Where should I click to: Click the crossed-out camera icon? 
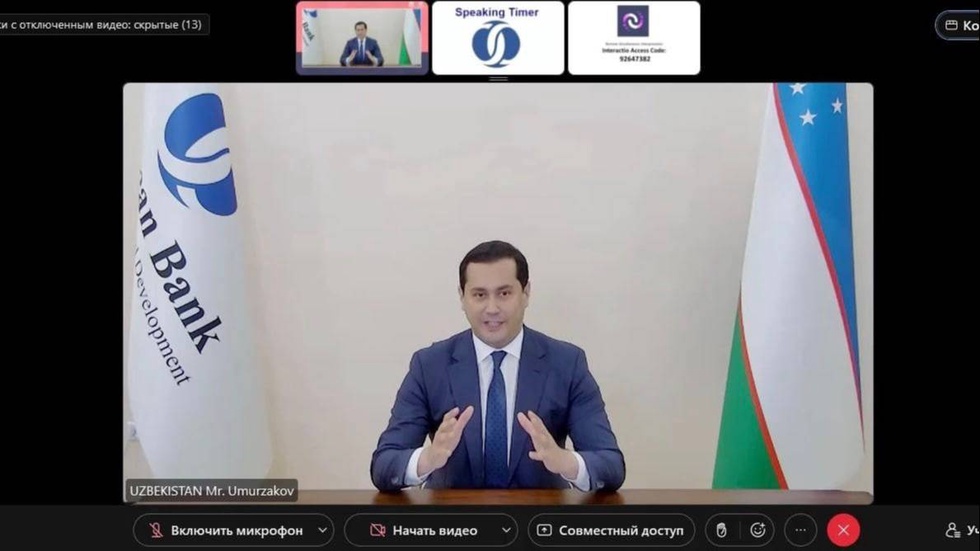coord(376,530)
